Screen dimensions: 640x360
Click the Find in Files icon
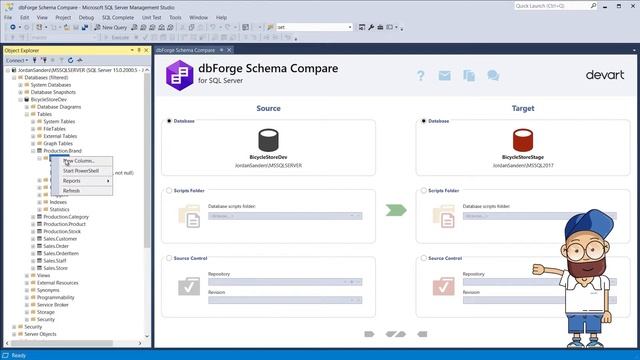[x=270, y=27]
